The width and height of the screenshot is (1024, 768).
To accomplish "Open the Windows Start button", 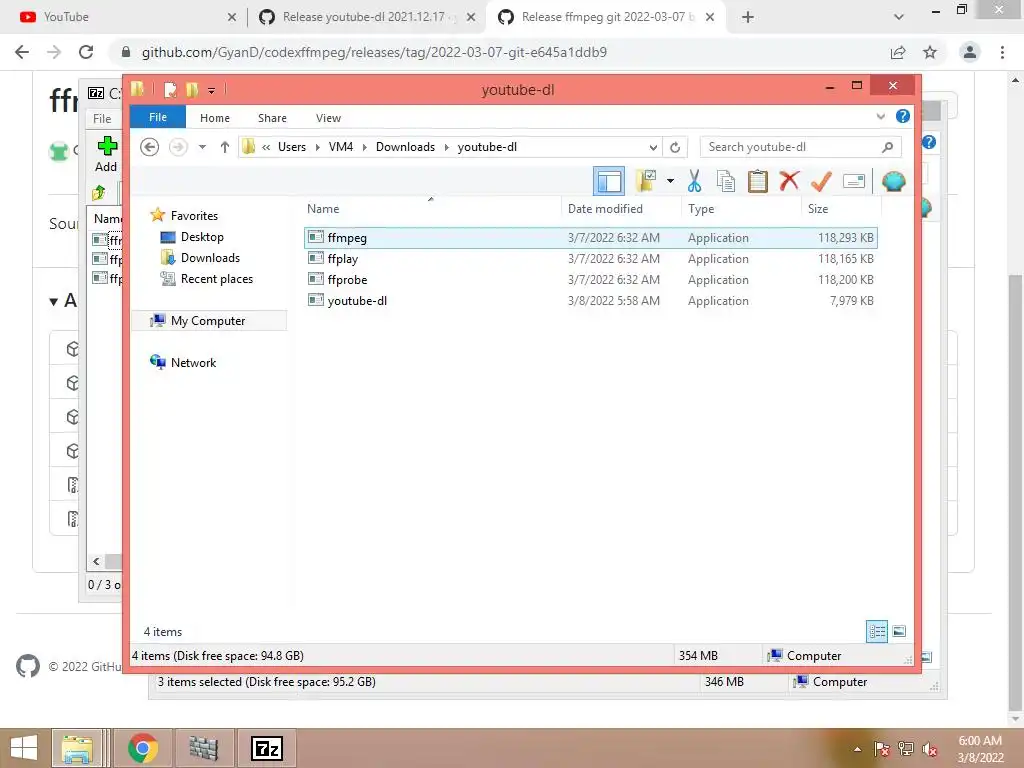I will (x=24, y=748).
